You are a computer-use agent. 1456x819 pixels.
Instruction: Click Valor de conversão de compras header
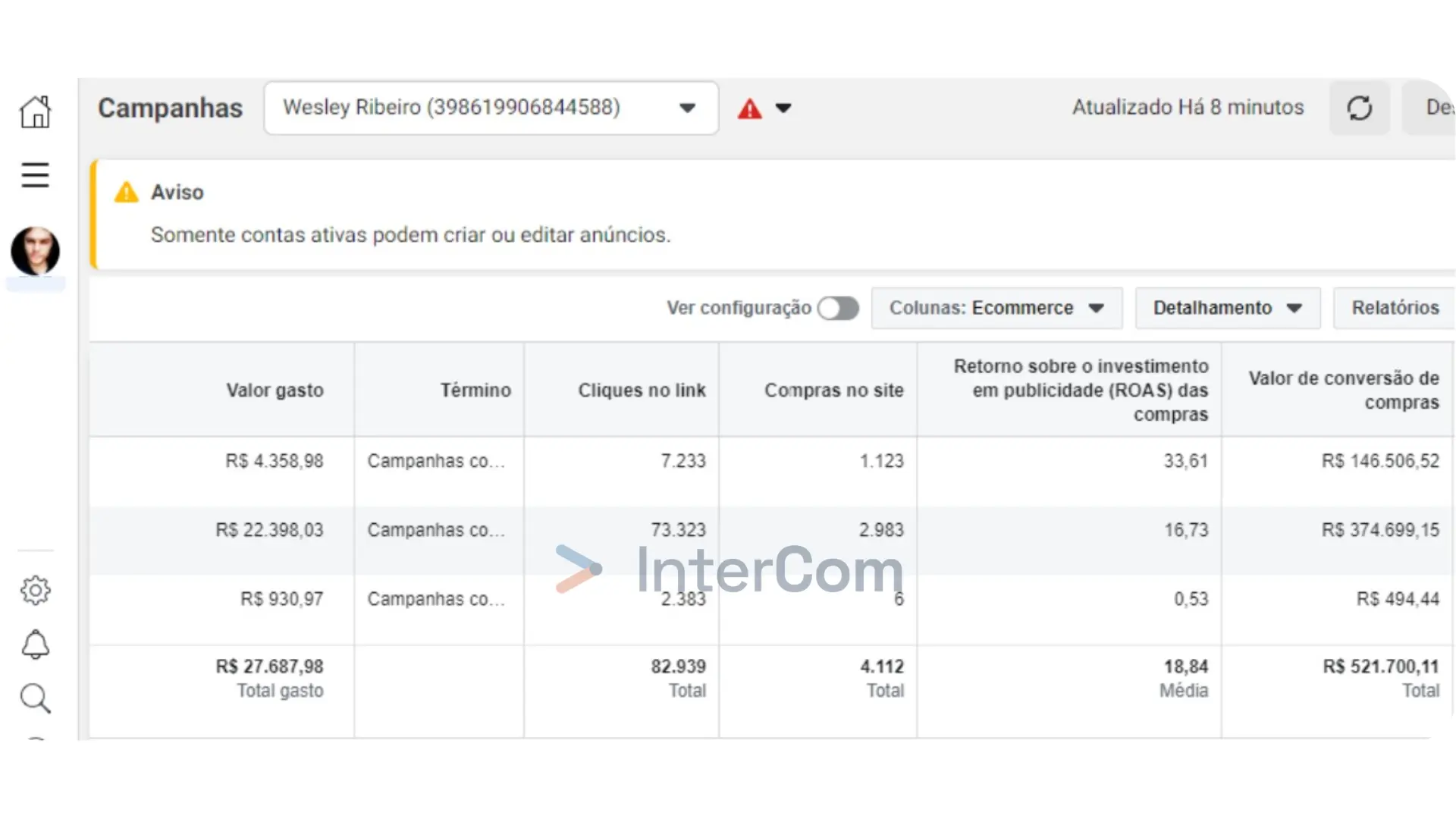1344,391
